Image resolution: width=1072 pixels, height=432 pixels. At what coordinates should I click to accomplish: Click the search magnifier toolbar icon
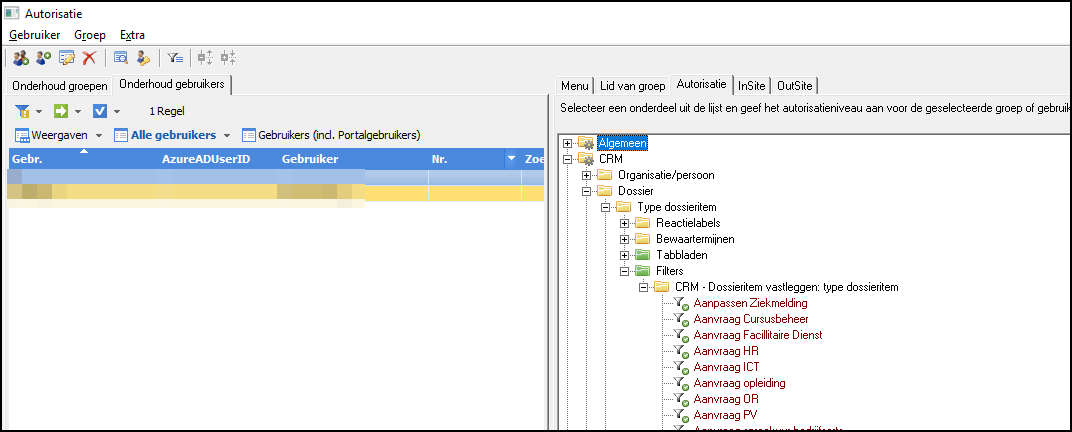tap(120, 59)
